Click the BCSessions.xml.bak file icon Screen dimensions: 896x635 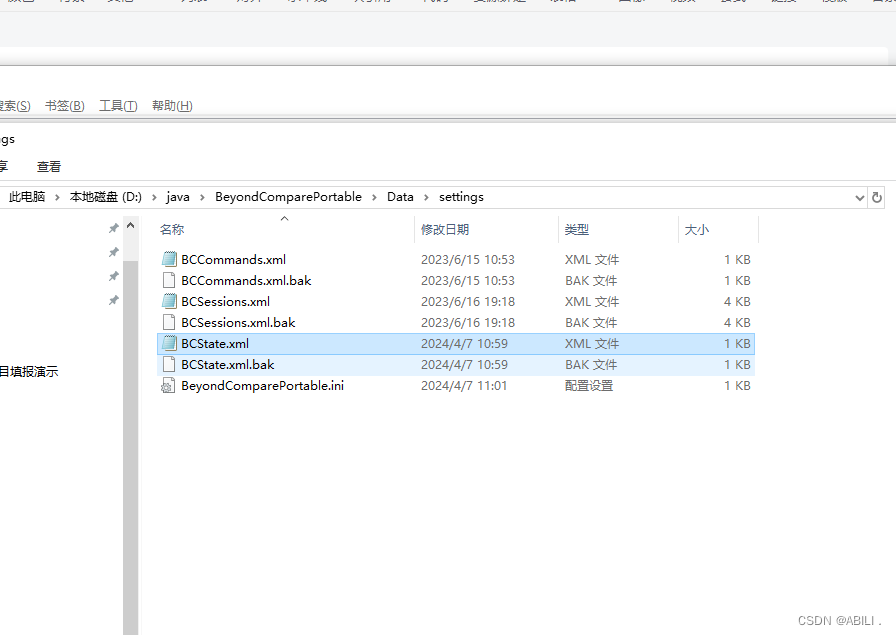click(169, 322)
